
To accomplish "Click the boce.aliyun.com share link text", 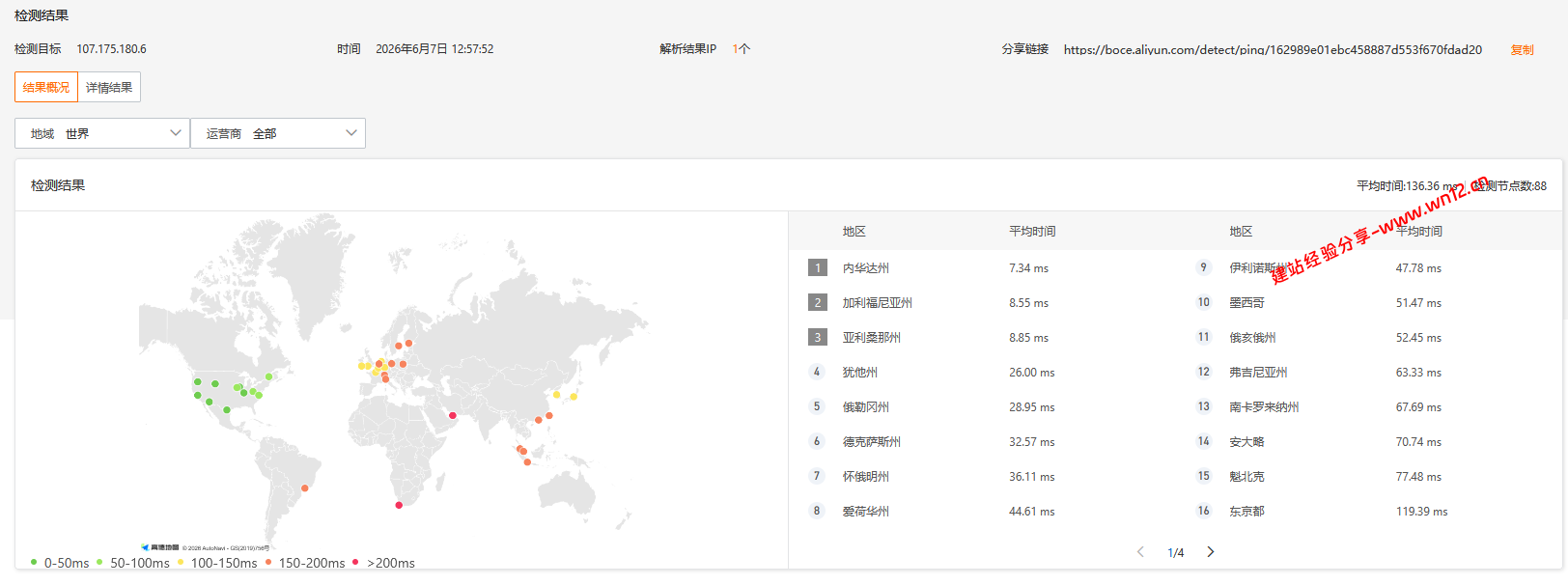I will 1273,49.
